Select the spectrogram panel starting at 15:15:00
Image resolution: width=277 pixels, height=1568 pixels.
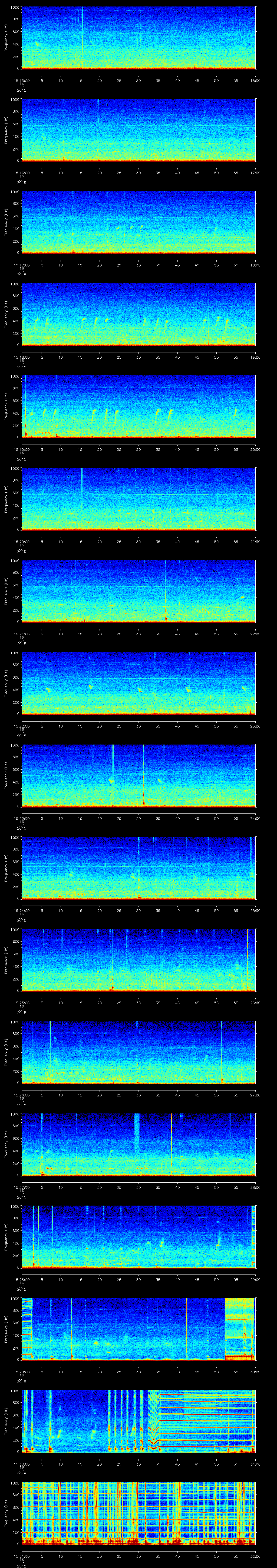coord(139,38)
